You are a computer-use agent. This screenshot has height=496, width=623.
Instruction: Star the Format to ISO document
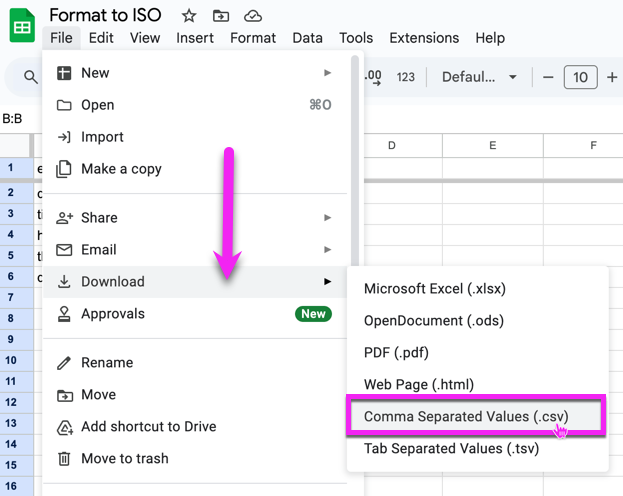pyautogui.click(x=189, y=16)
